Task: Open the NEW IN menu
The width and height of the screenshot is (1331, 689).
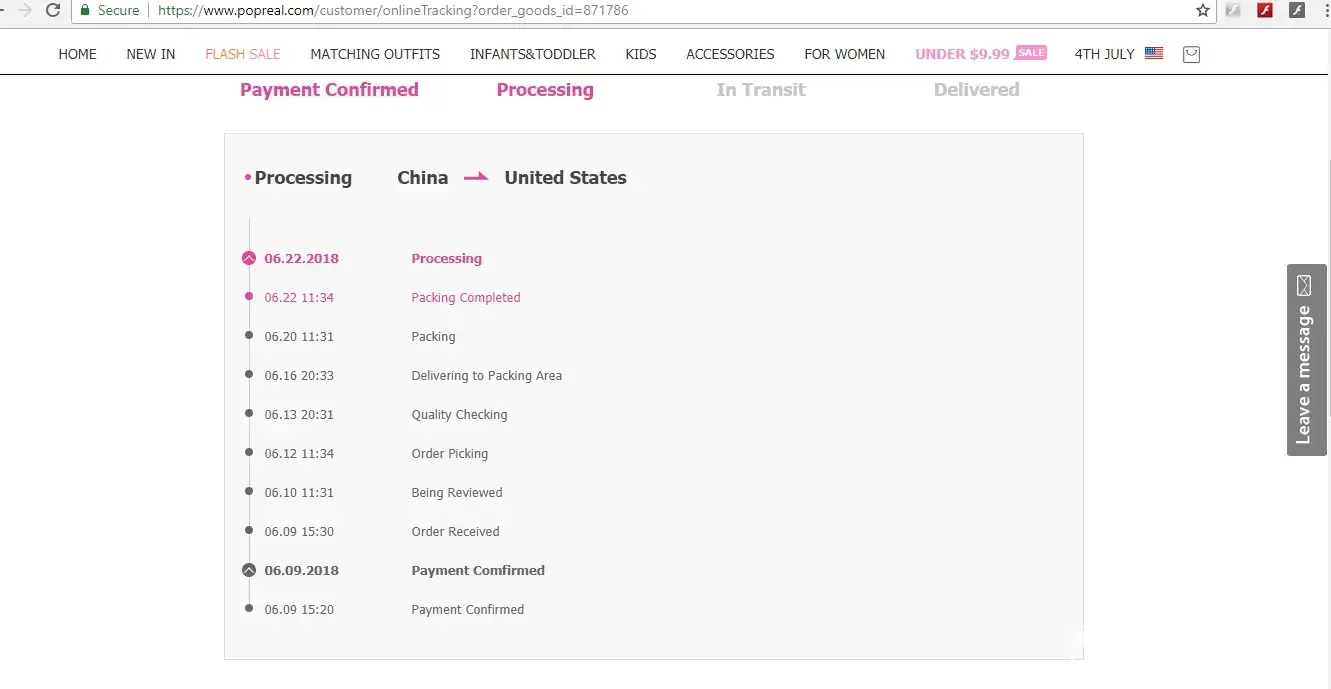Action: tap(151, 54)
